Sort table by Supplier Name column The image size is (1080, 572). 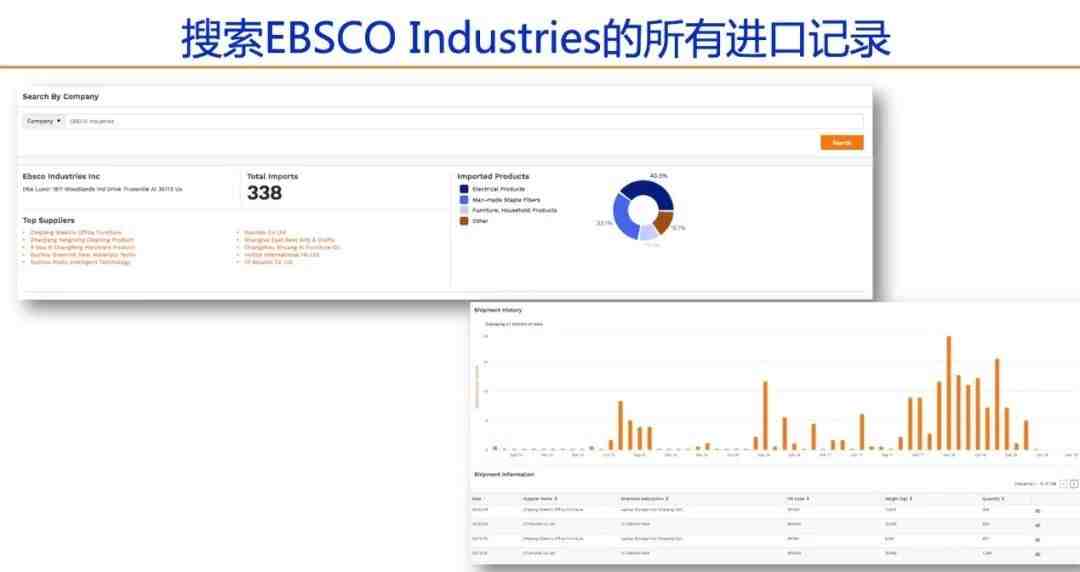[540, 498]
